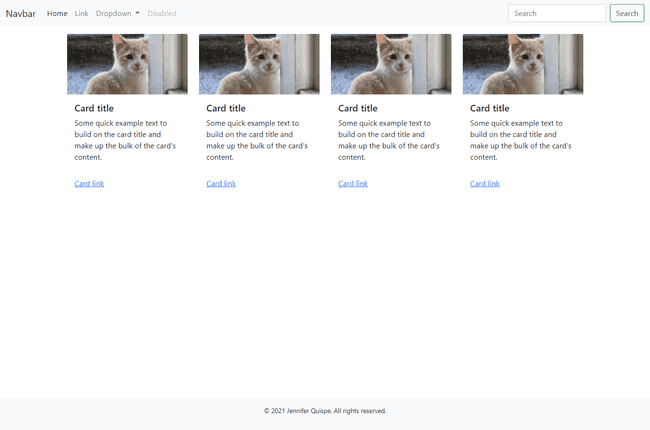Click the second card's Card title heading
650x430 pixels.
pos(226,108)
